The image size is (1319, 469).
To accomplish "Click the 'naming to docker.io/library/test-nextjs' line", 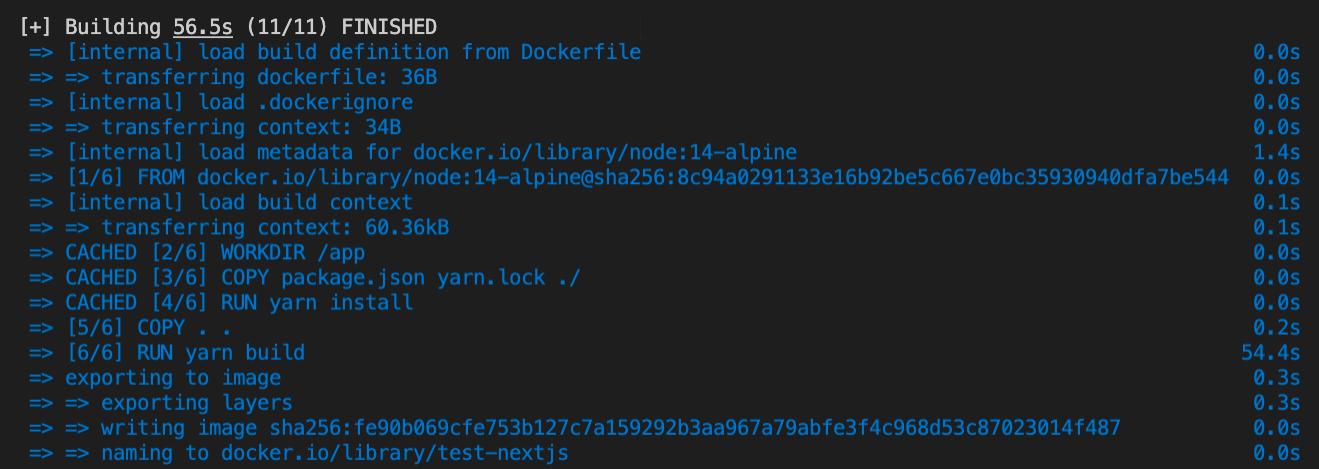I will point(335,453).
